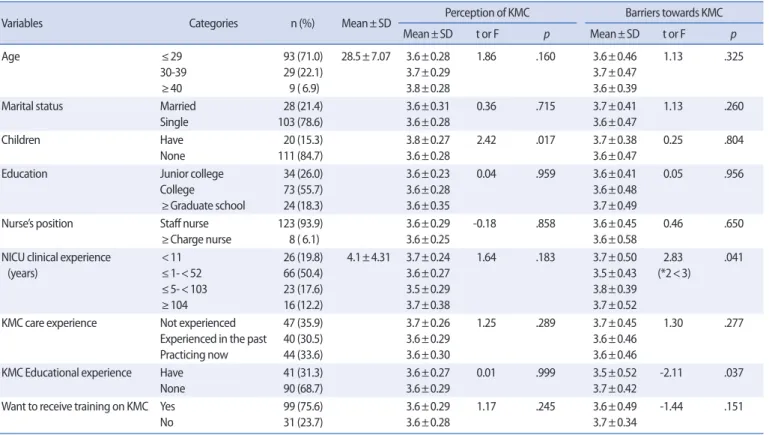Viewport: 769px width, 435px height.
Task: Select 'KMC Educational experience' label
Action: point(66,373)
